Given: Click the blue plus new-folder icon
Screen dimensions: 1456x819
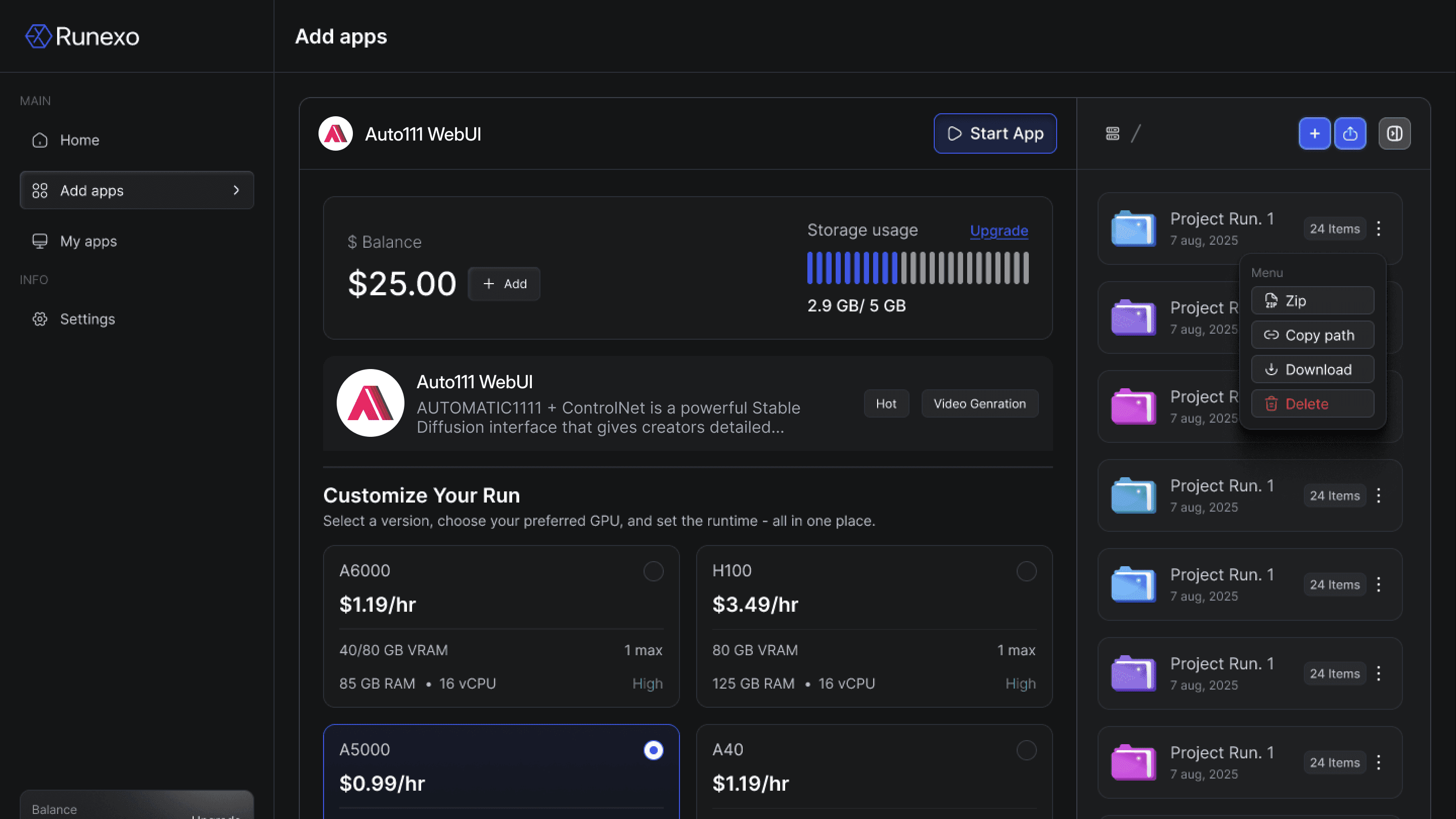Looking at the screenshot, I should [1314, 133].
